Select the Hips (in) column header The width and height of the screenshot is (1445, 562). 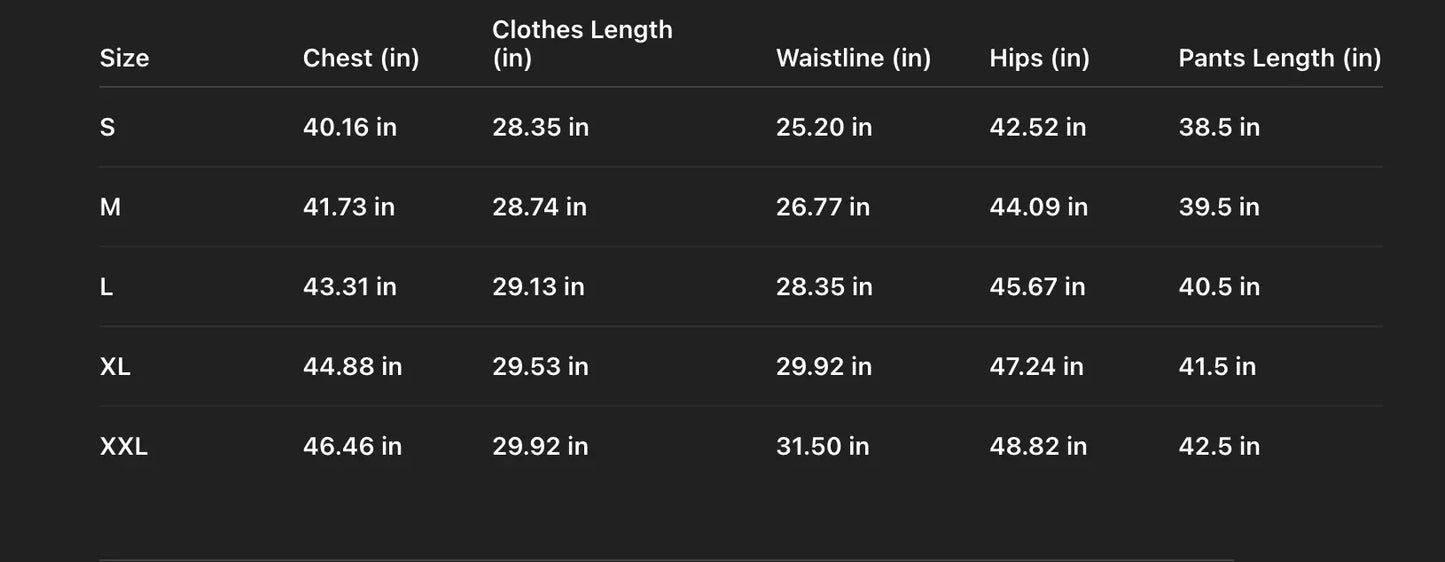[1039, 58]
